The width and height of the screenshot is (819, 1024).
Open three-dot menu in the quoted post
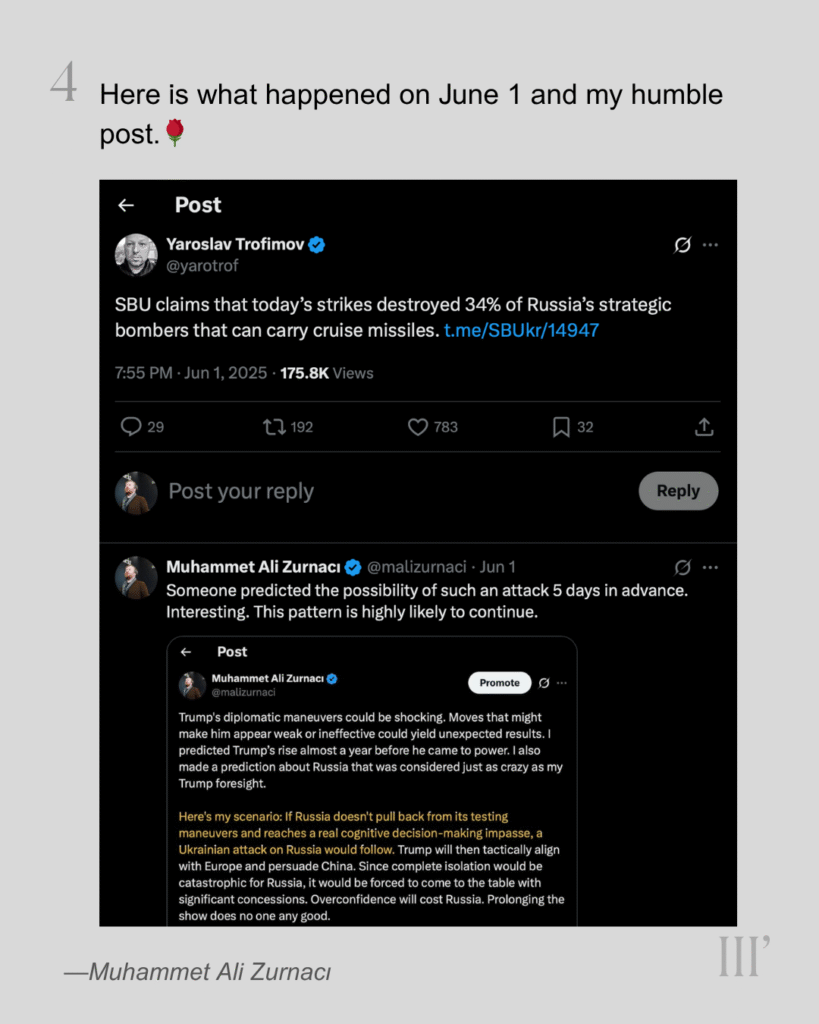(x=562, y=683)
